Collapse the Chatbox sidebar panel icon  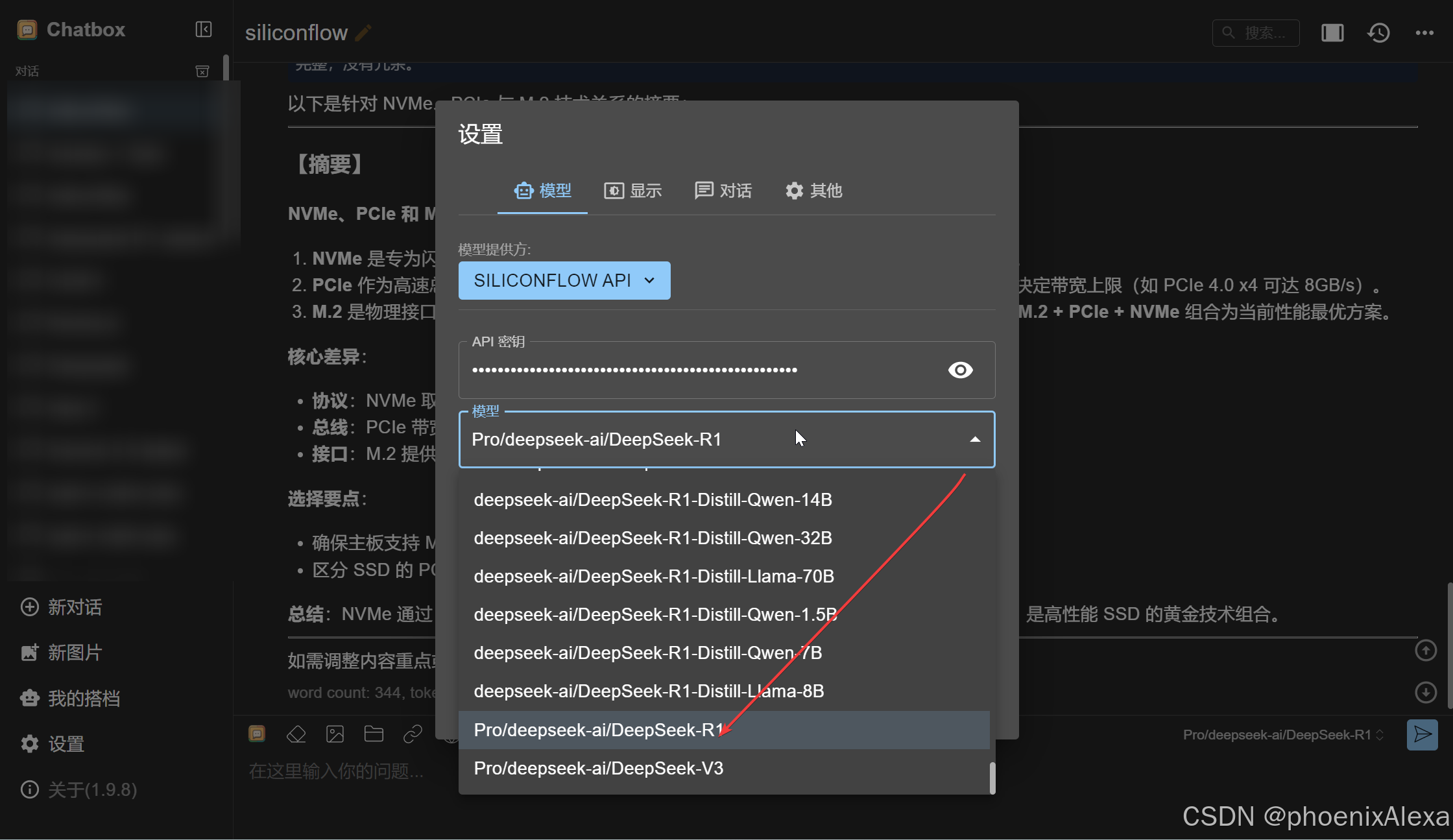(x=203, y=30)
